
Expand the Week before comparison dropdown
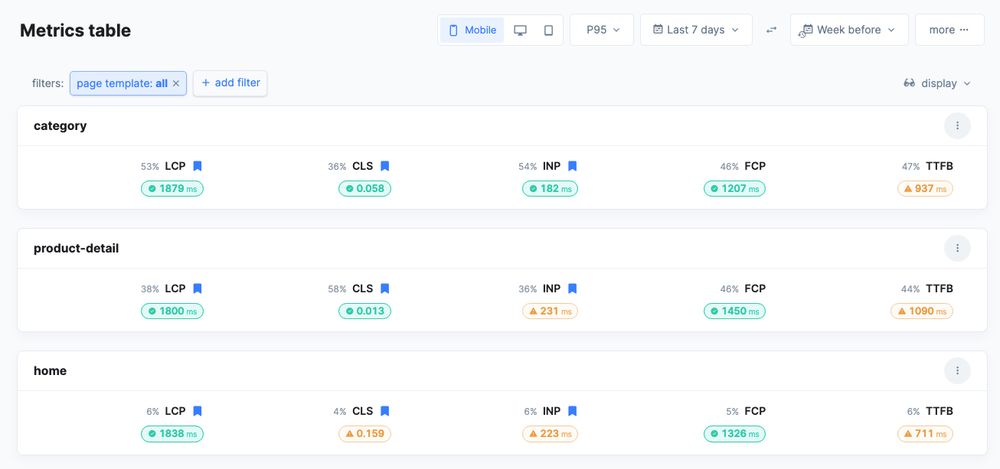(849, 30)
